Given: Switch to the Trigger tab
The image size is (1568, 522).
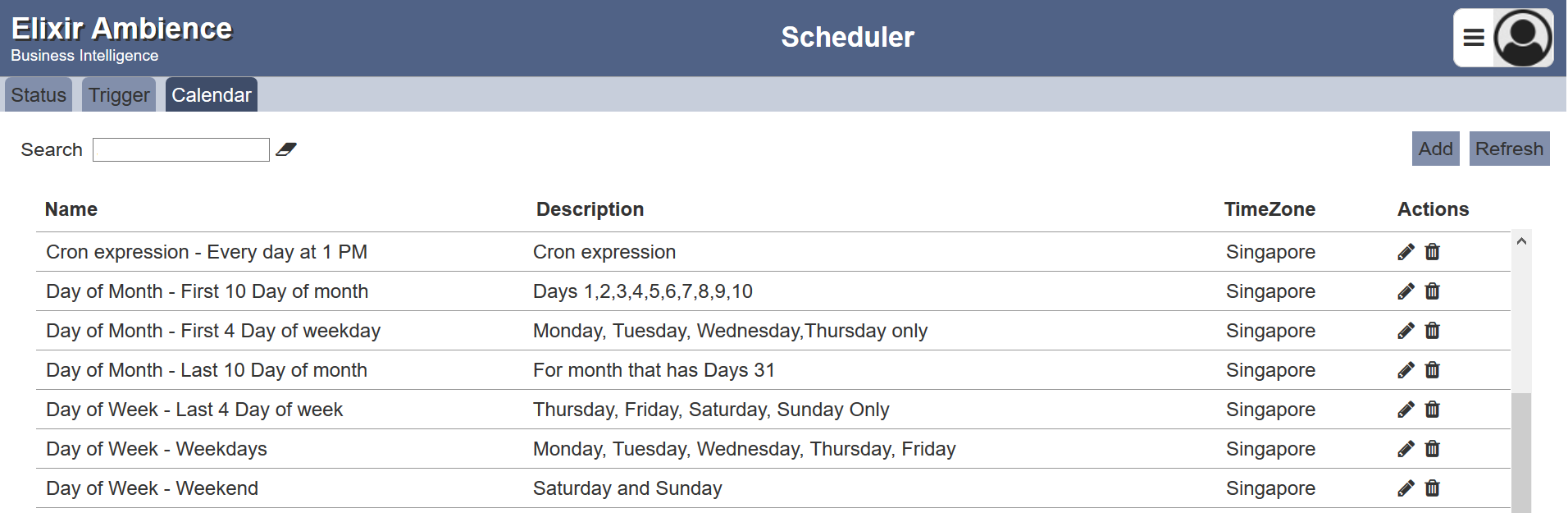Looking at the screenshot, I should click(x=119, y=95).
